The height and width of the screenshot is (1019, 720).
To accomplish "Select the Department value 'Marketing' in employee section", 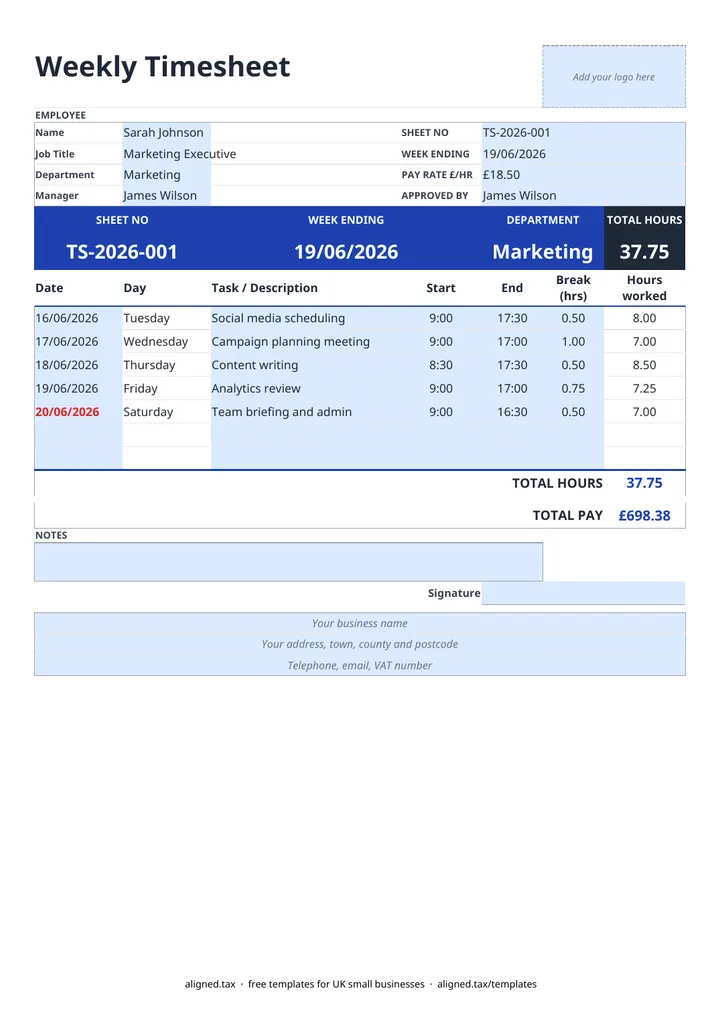I will pyautogui.click(x=152, y=175).
